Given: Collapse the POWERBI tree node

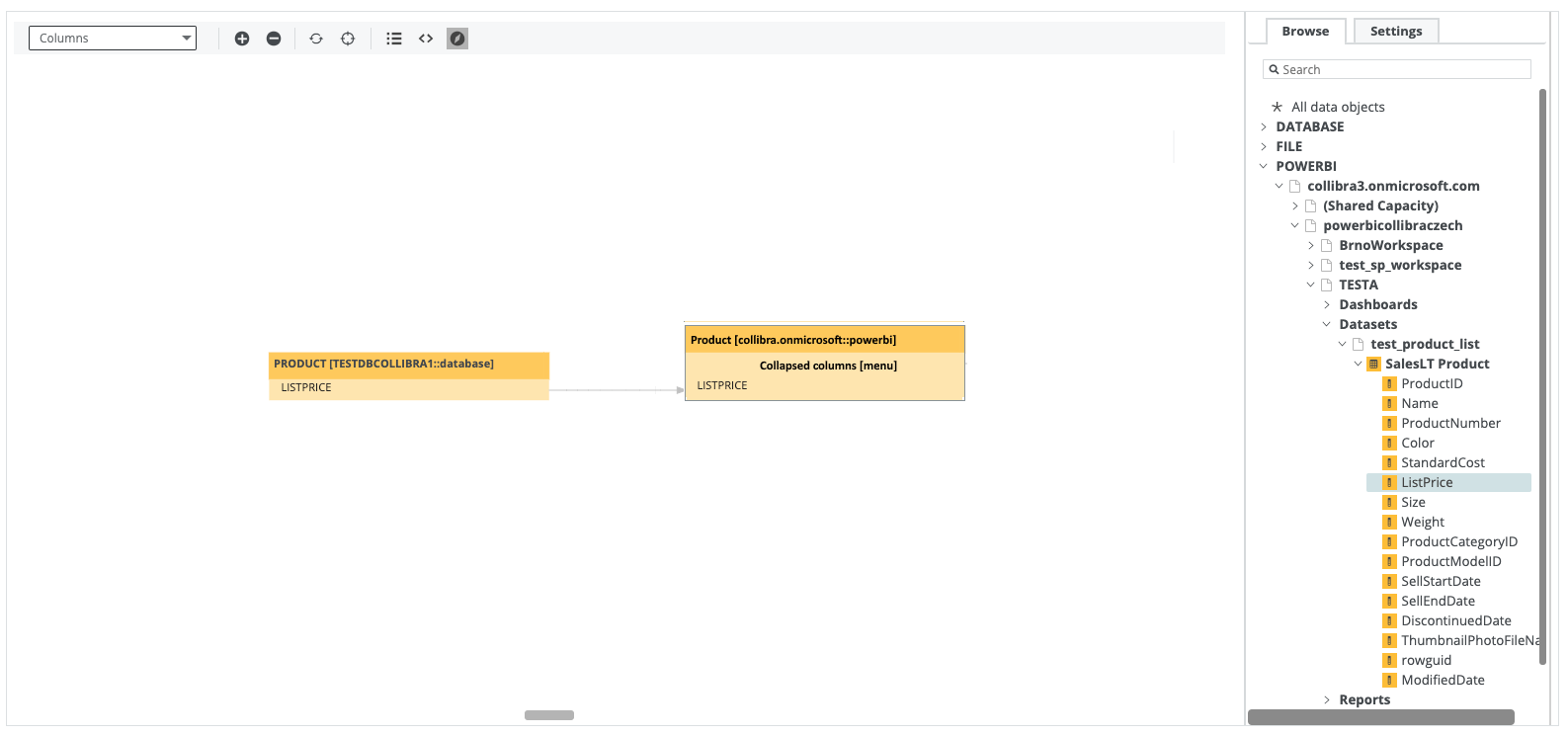Looking at the screenshot, I should (x=1264, y=166).
